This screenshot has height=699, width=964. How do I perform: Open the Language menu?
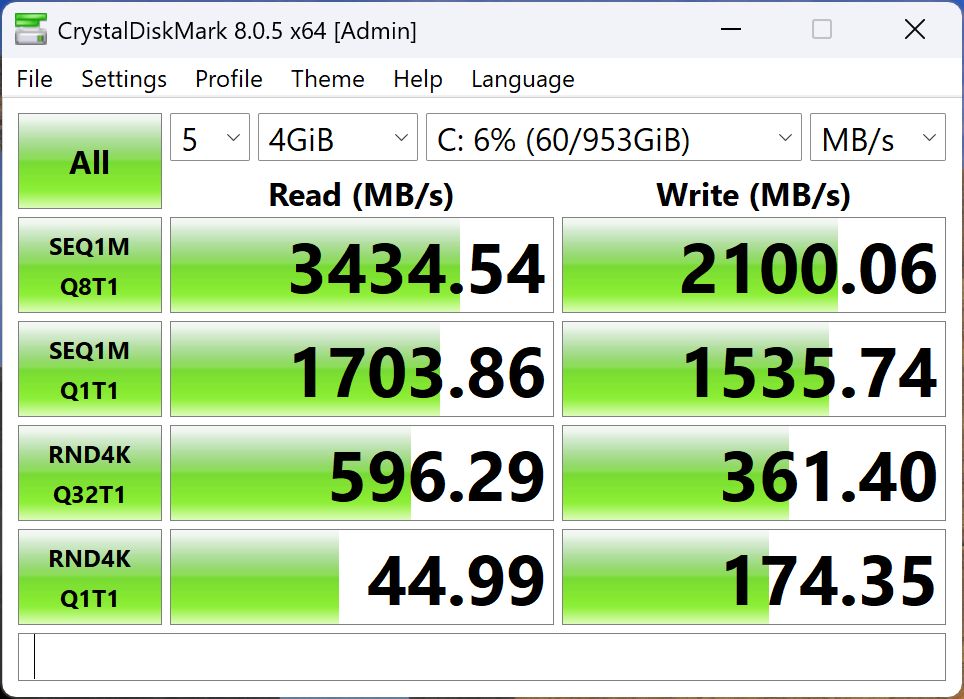pos(523,79)
